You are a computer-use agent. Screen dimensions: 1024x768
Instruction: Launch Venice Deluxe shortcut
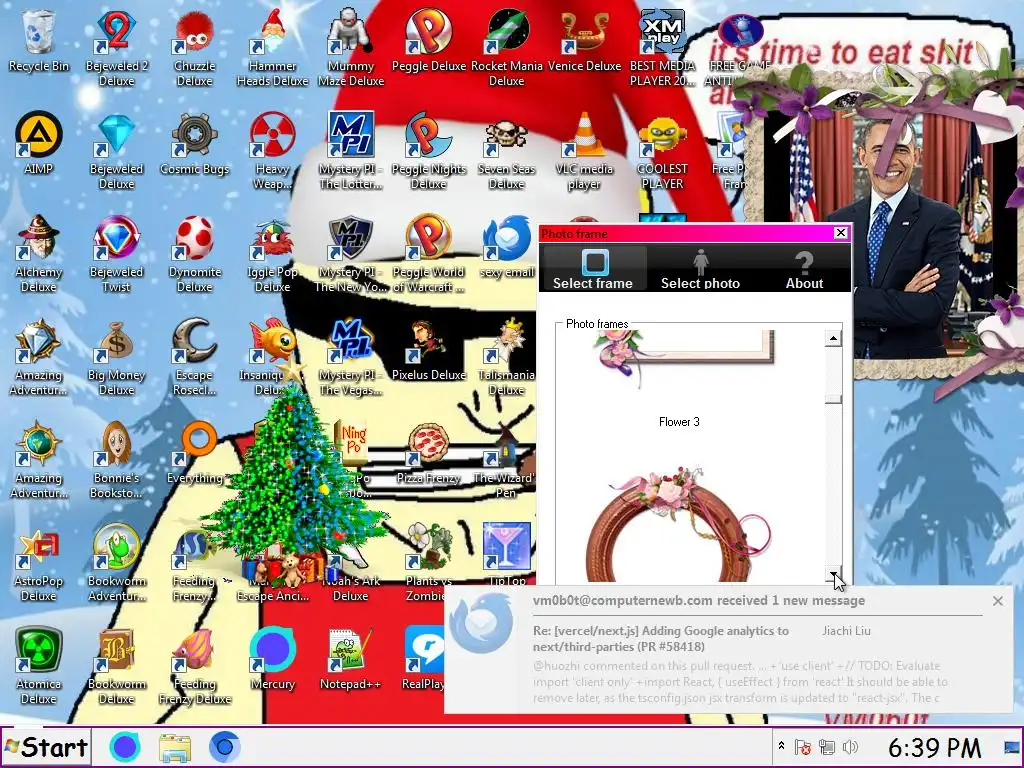584,39
